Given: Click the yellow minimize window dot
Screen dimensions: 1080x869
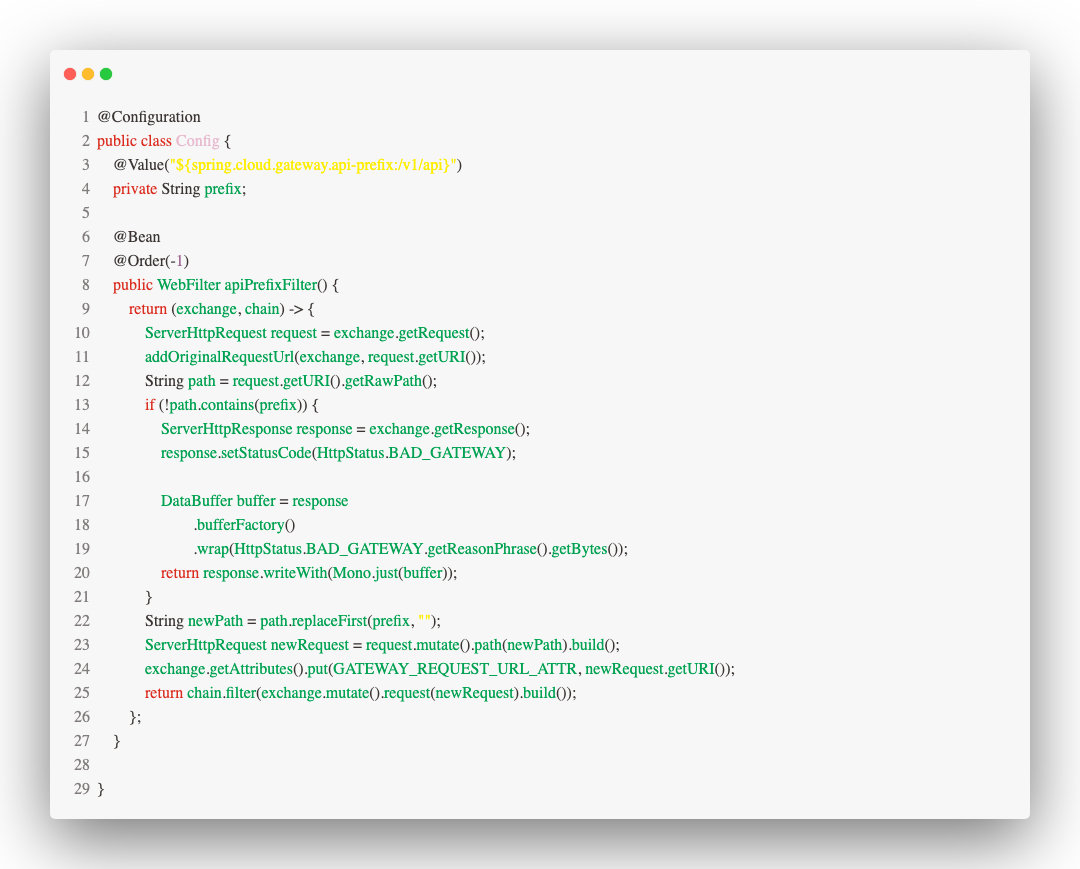Looking at the screenshot, I should coord(87,74).
